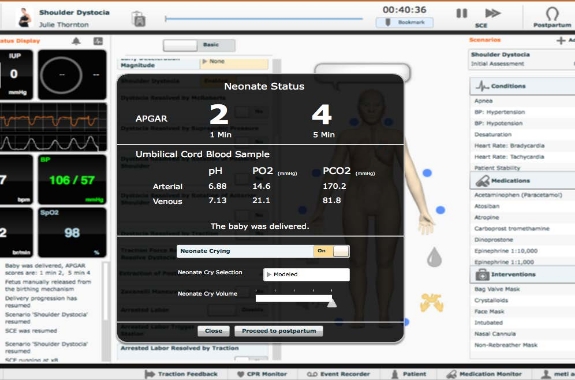This screenshot has height=380, width=575.
Task: Pause the simulation with the pause icon
Action: [x=462, y=14]
